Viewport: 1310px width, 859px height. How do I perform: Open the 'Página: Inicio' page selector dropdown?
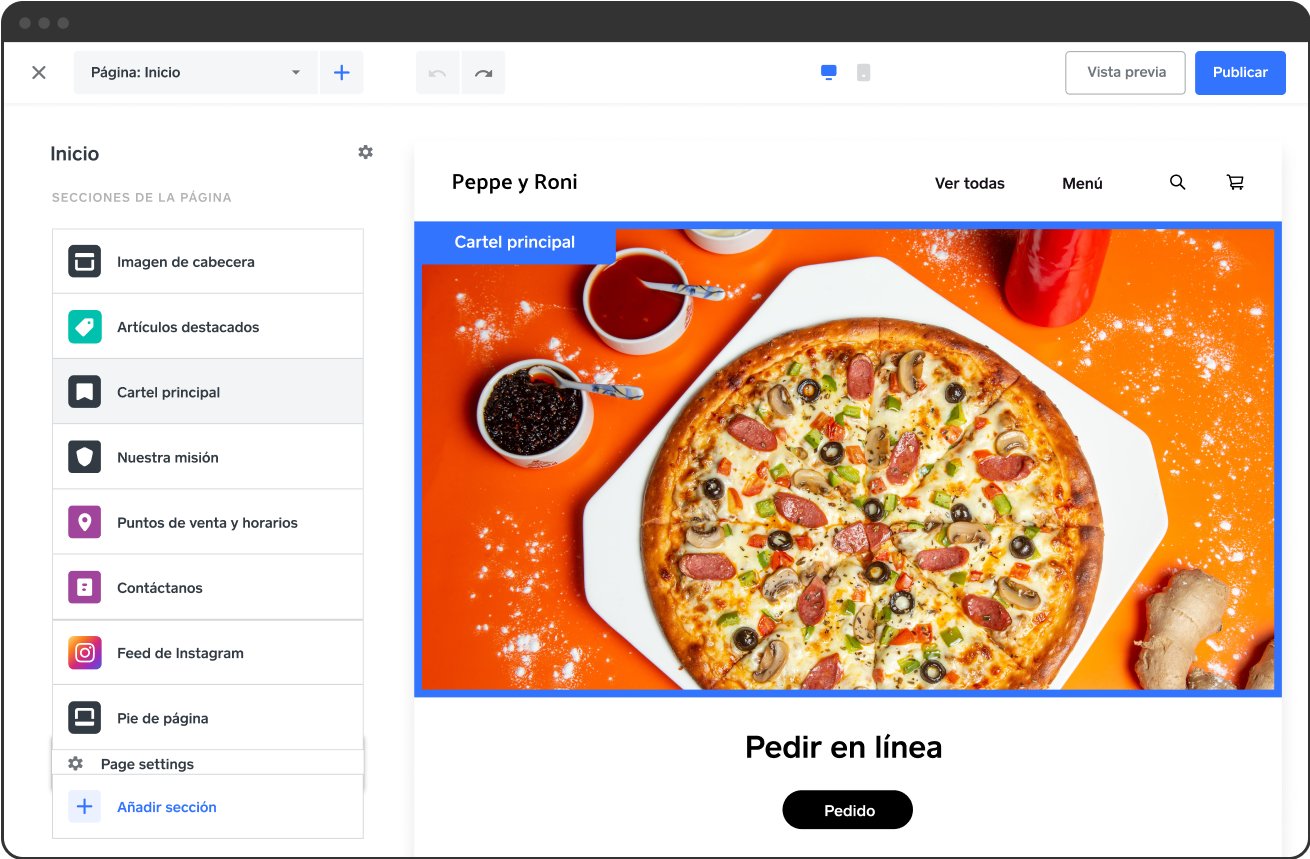click(195, 72)
